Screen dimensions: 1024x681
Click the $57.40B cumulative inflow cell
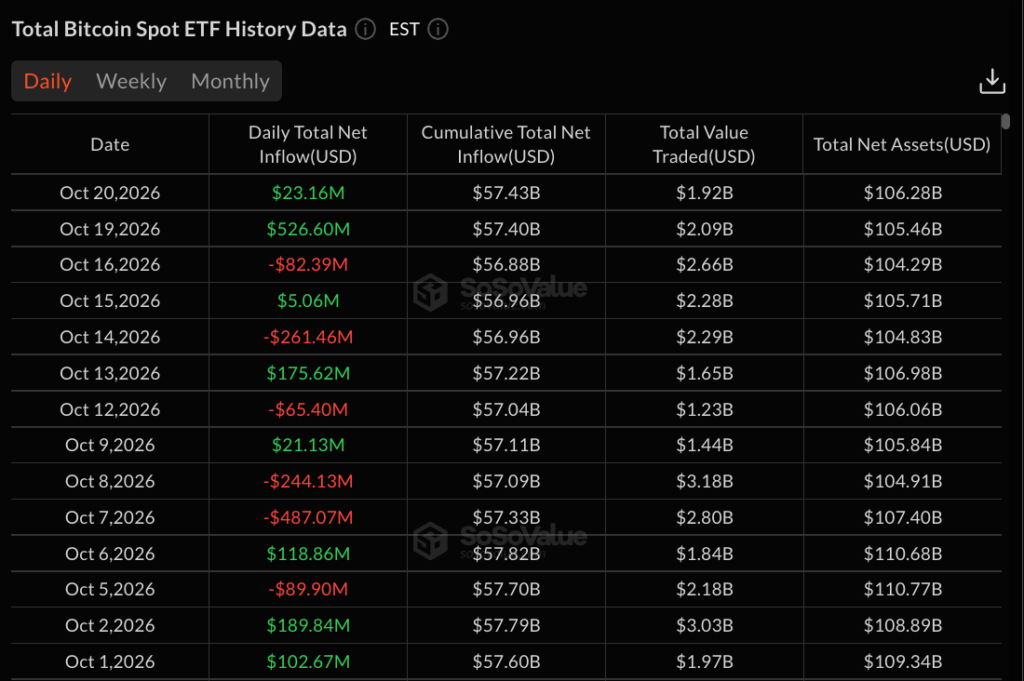point(506,229)
